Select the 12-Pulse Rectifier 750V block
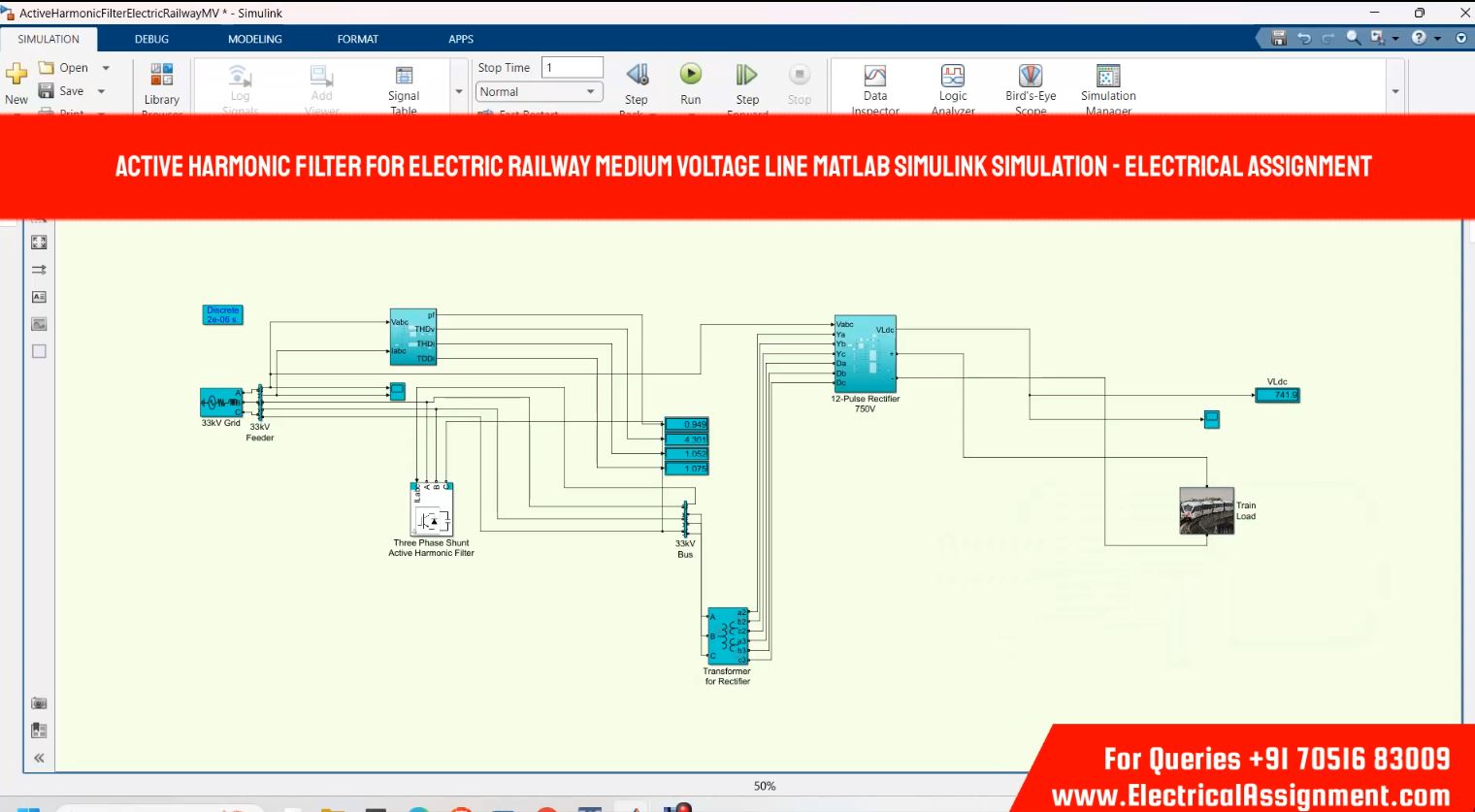The height and width of the screenshot is (812, 1475). point(865,354)
